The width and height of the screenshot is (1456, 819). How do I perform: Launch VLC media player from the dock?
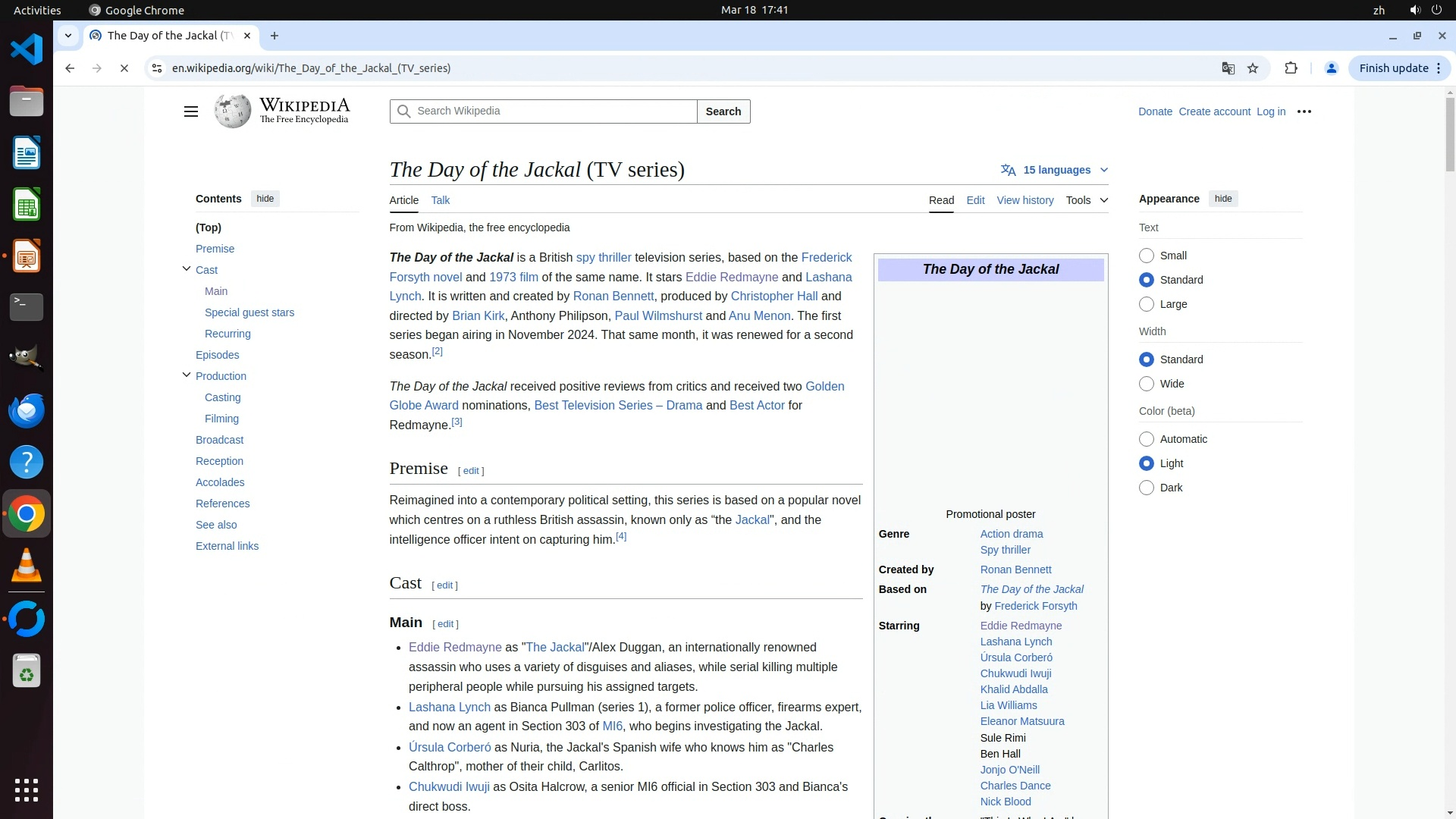(x=27, y=565)
